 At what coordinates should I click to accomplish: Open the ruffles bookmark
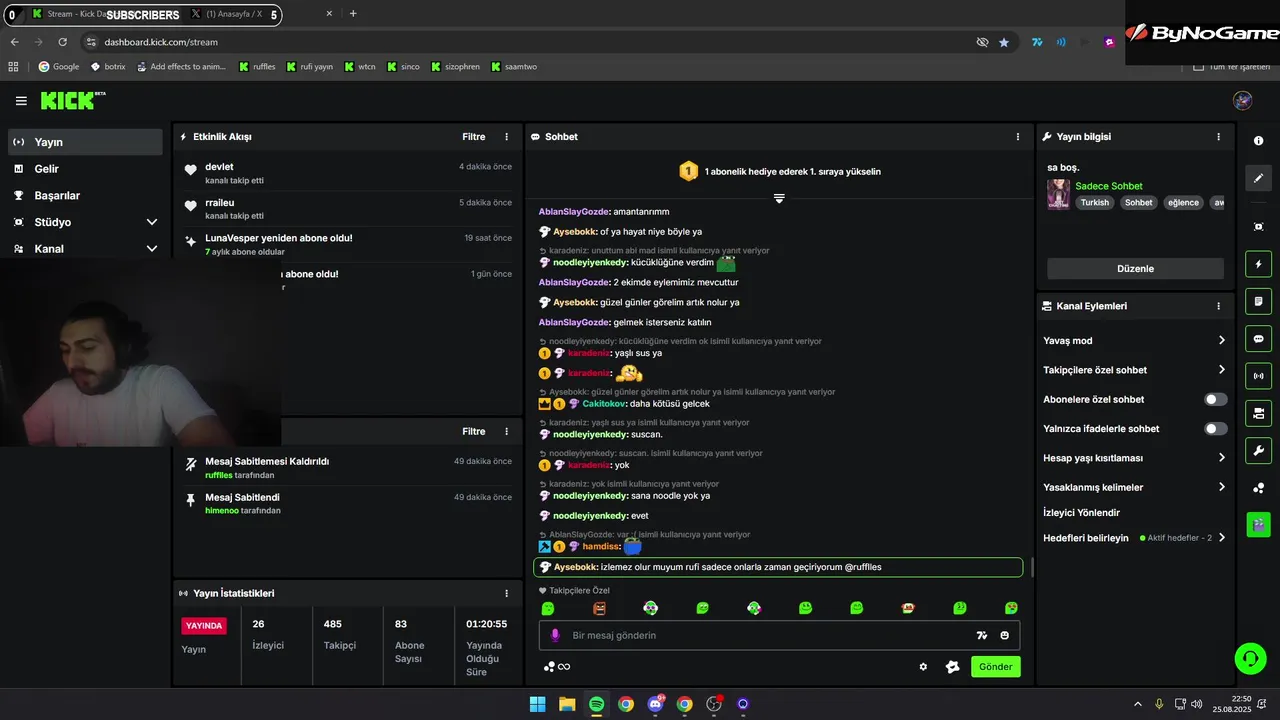[x=257, y=67]
